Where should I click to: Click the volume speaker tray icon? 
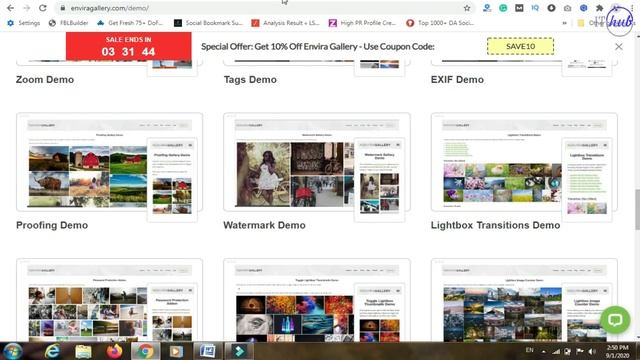(x=592, y=351)
